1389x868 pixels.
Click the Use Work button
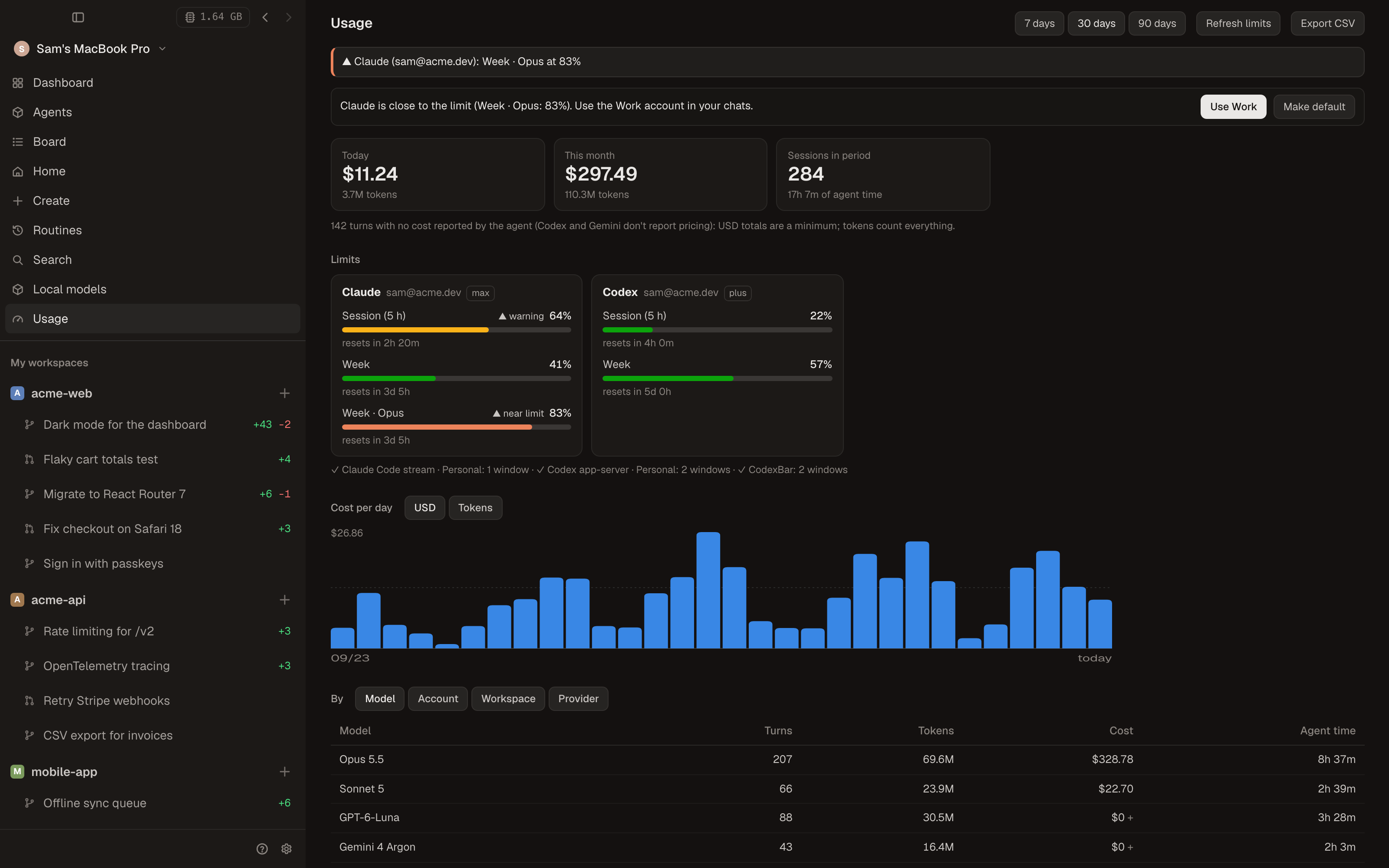[x=1233, y=107]
